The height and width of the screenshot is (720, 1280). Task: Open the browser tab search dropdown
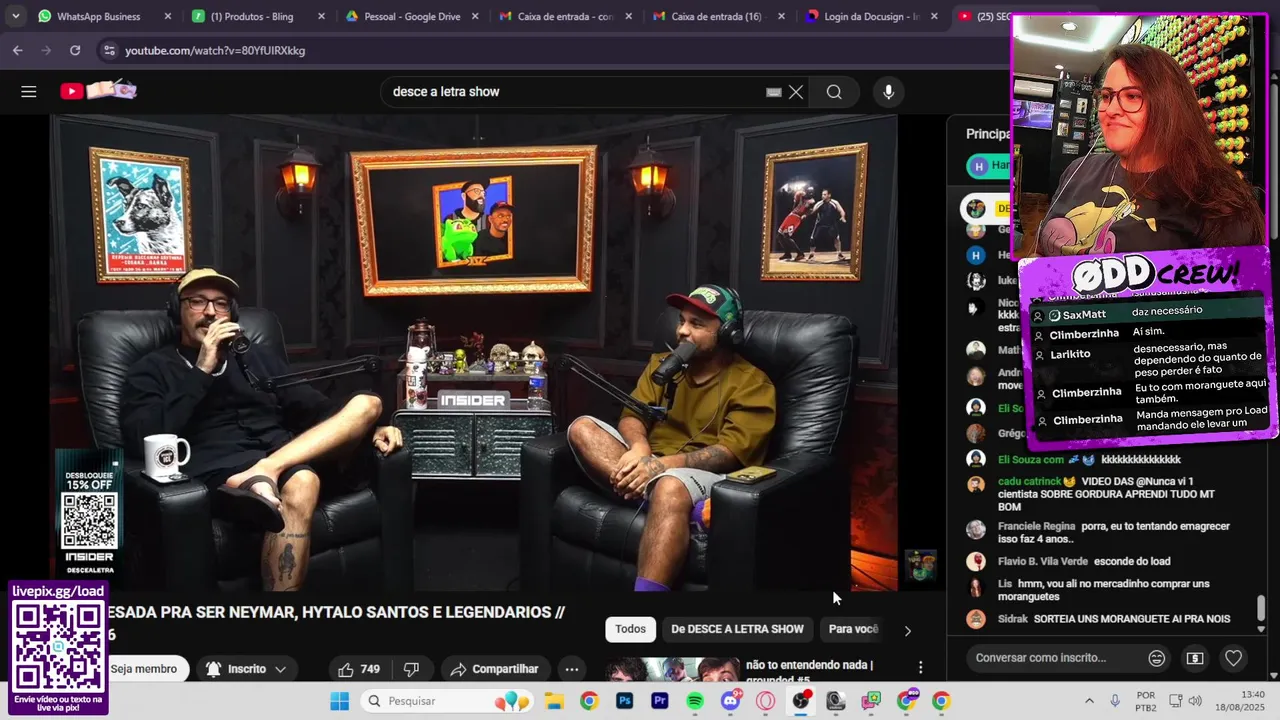coord(15,16)
